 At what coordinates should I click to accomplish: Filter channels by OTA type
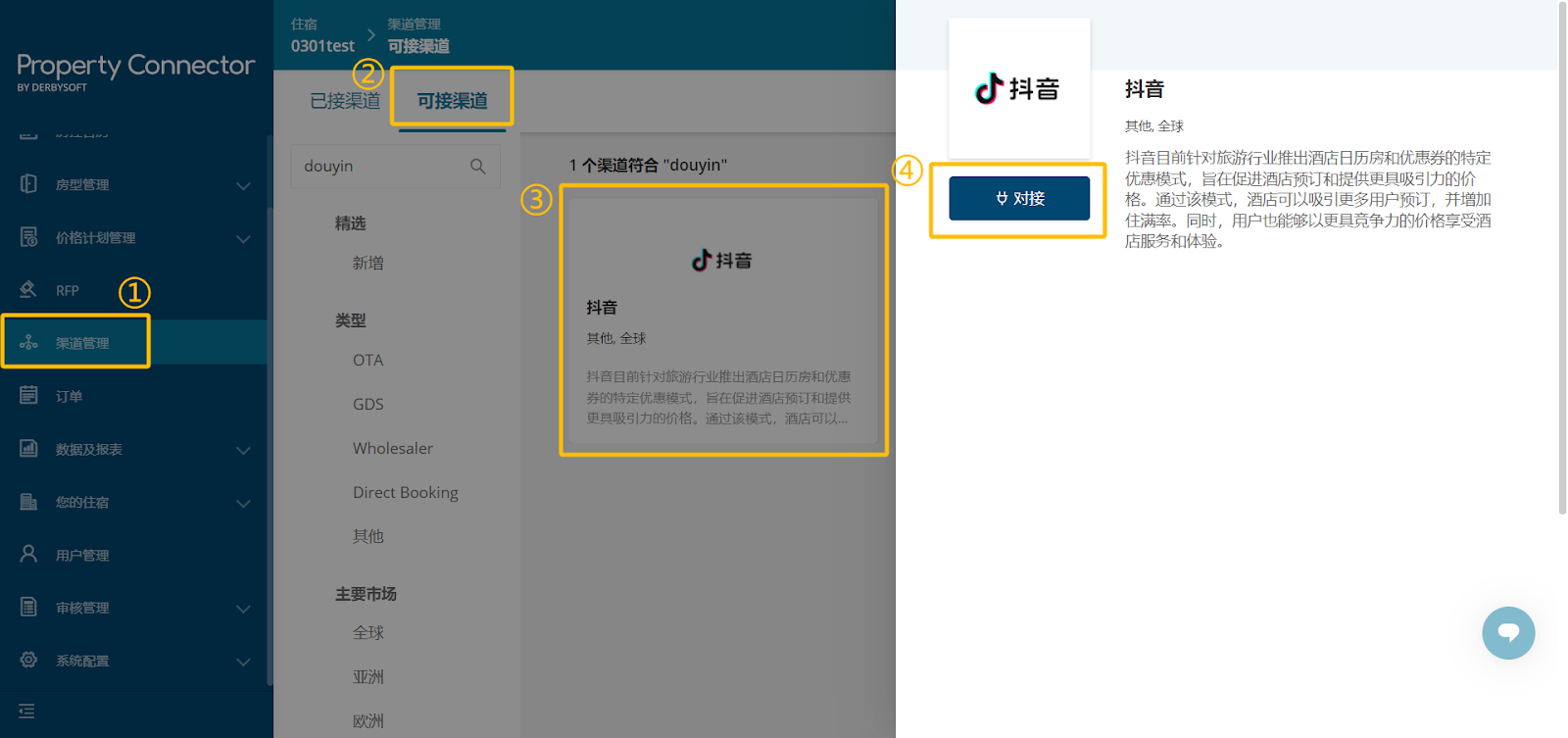coord(368,360)
